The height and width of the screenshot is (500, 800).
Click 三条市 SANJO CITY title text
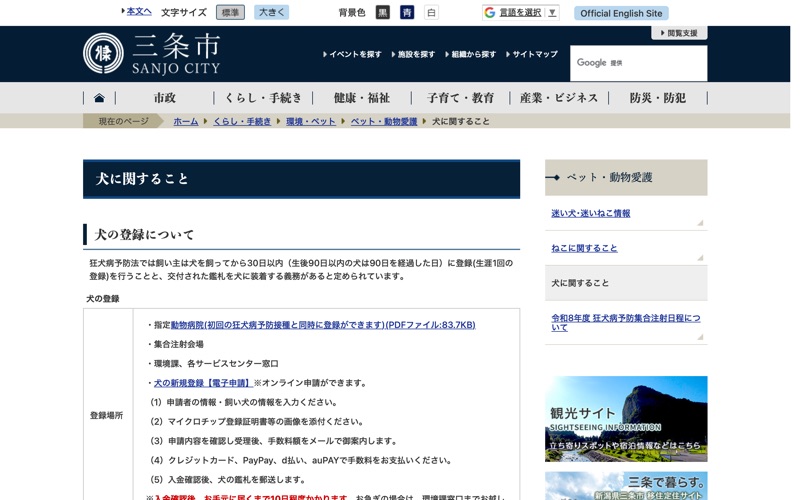point(177,54)
